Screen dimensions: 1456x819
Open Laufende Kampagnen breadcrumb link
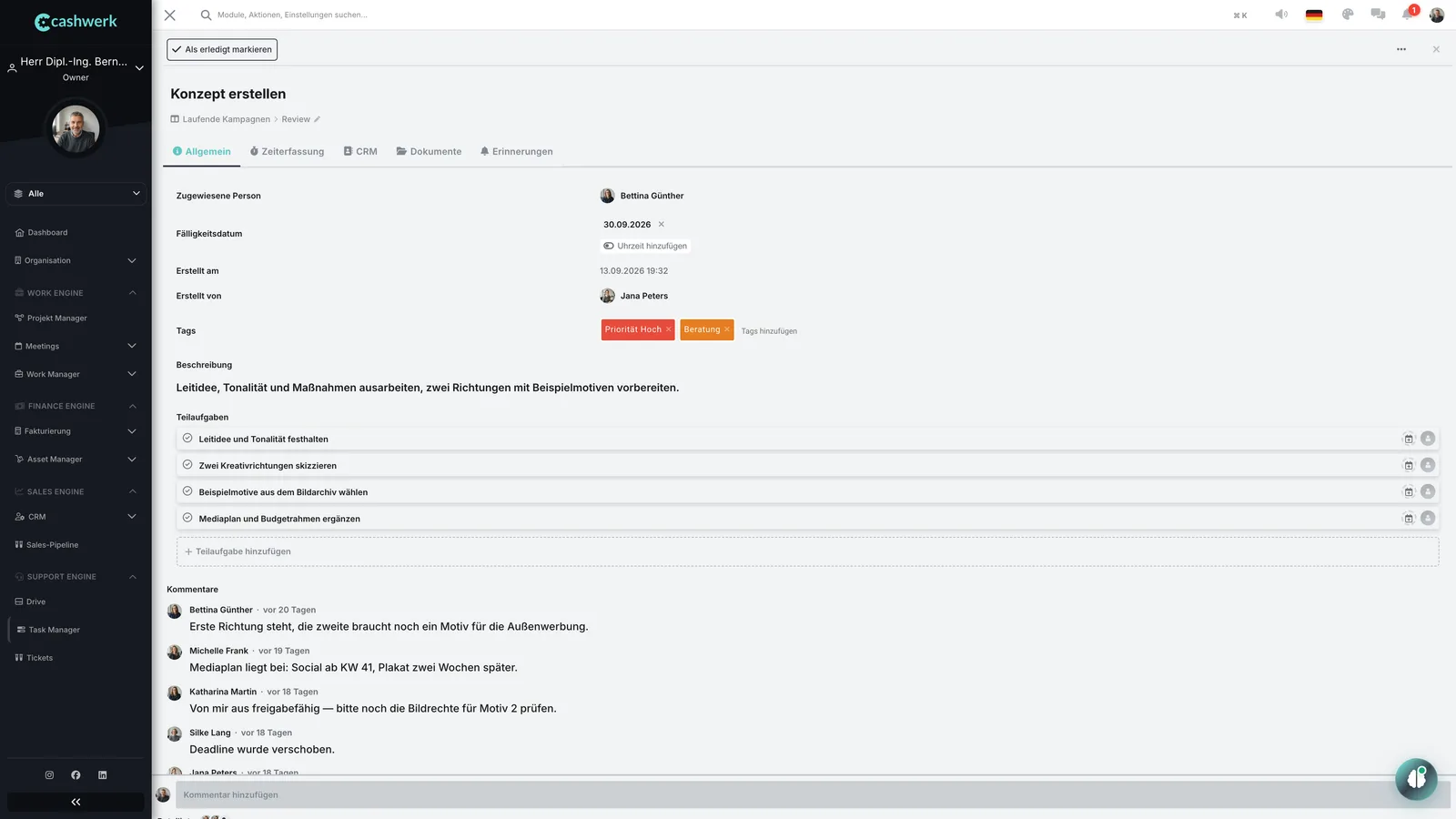coord(227,119)
